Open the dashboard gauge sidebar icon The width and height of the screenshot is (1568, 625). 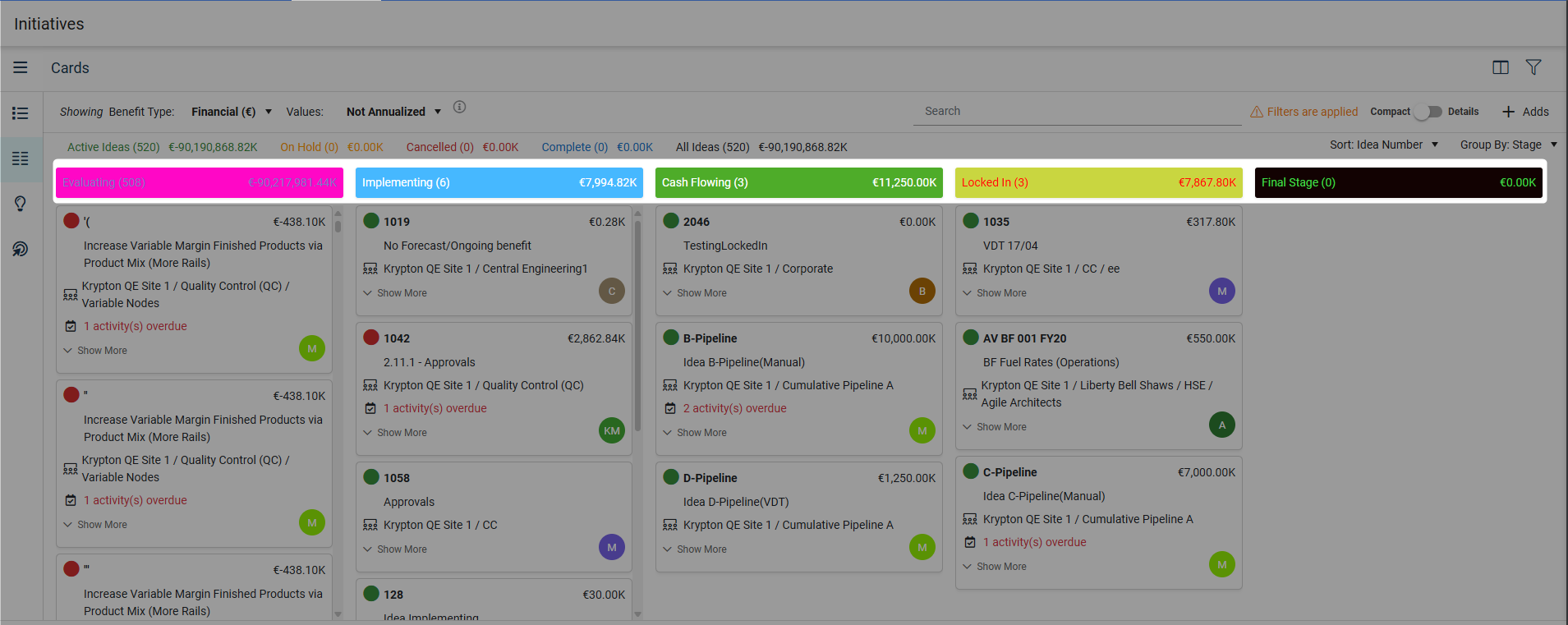tap(21, 249)
